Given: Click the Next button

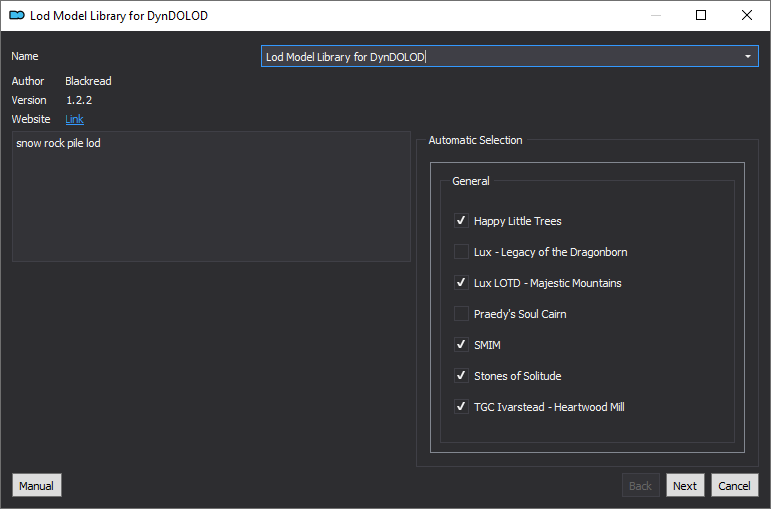Looking at the screenshot, I should [685, 486].
